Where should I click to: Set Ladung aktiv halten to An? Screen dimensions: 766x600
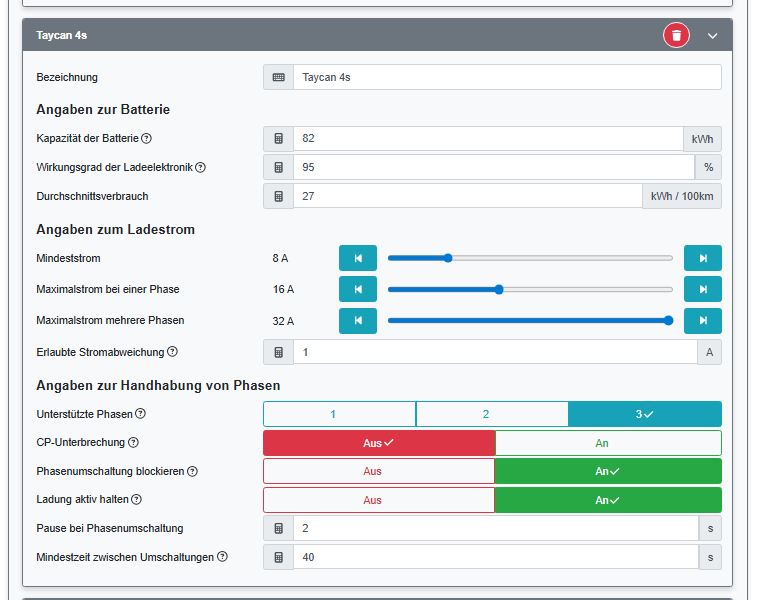(x=608, y=500)
